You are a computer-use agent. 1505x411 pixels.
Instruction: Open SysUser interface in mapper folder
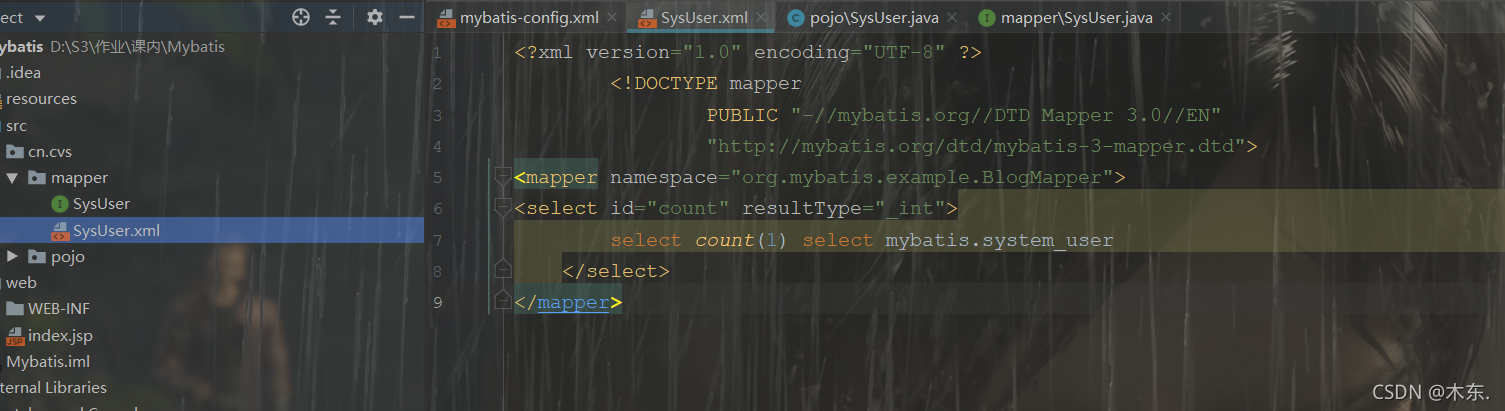(101, 204)
